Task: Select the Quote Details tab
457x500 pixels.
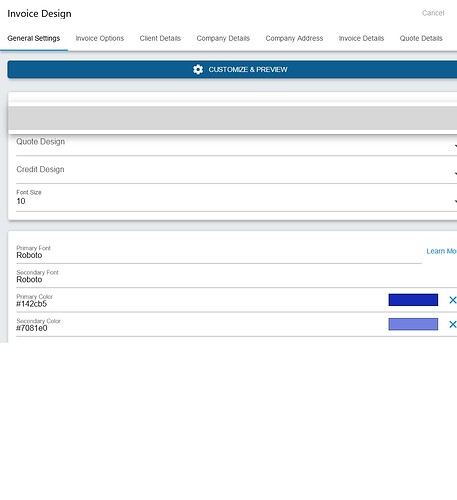Action: tap(421, 38)
